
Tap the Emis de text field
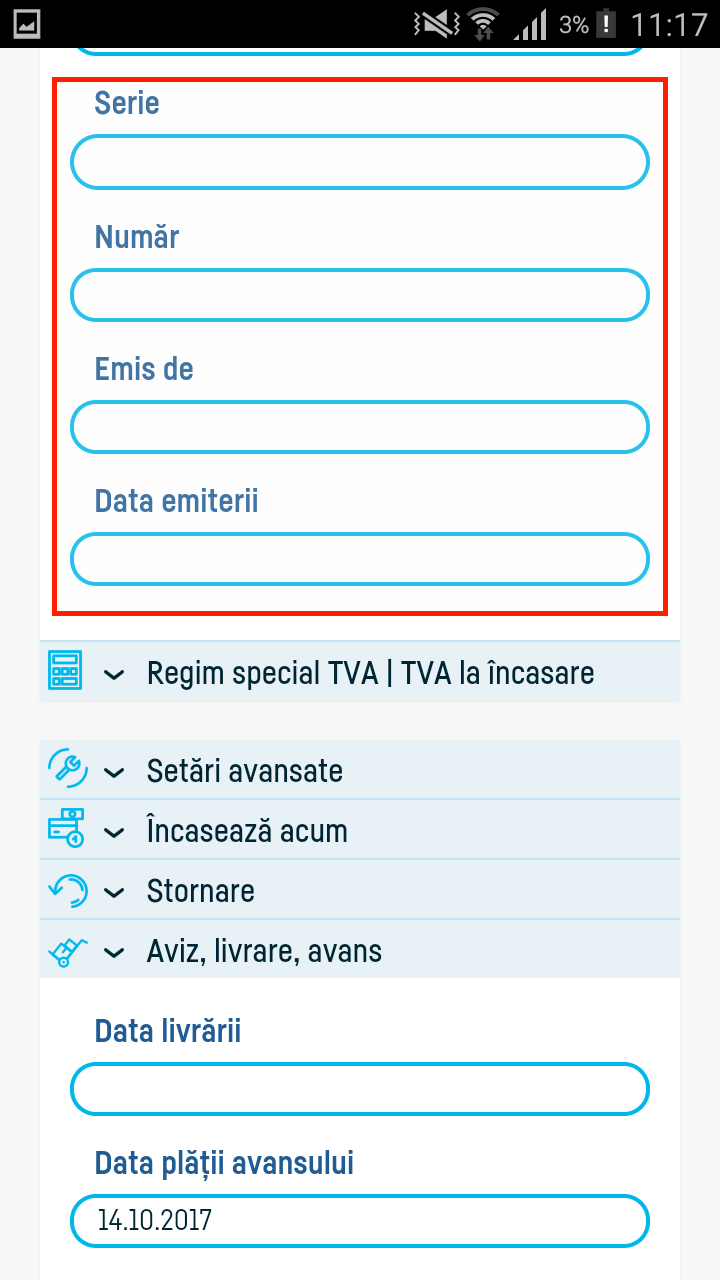click(360, 427)
